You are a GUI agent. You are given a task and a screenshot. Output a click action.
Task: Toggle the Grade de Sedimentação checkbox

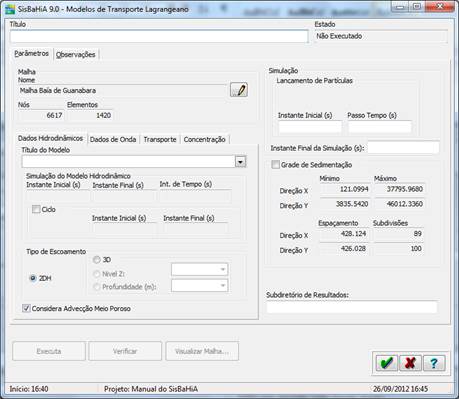click(275, 165)
